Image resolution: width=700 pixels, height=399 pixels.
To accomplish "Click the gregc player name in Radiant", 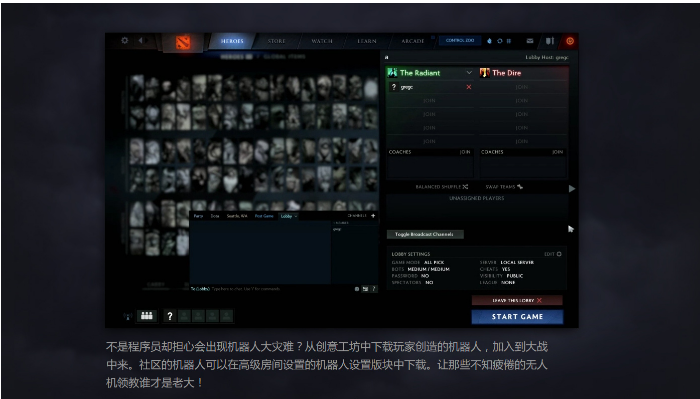I will [x=407, y=87].
